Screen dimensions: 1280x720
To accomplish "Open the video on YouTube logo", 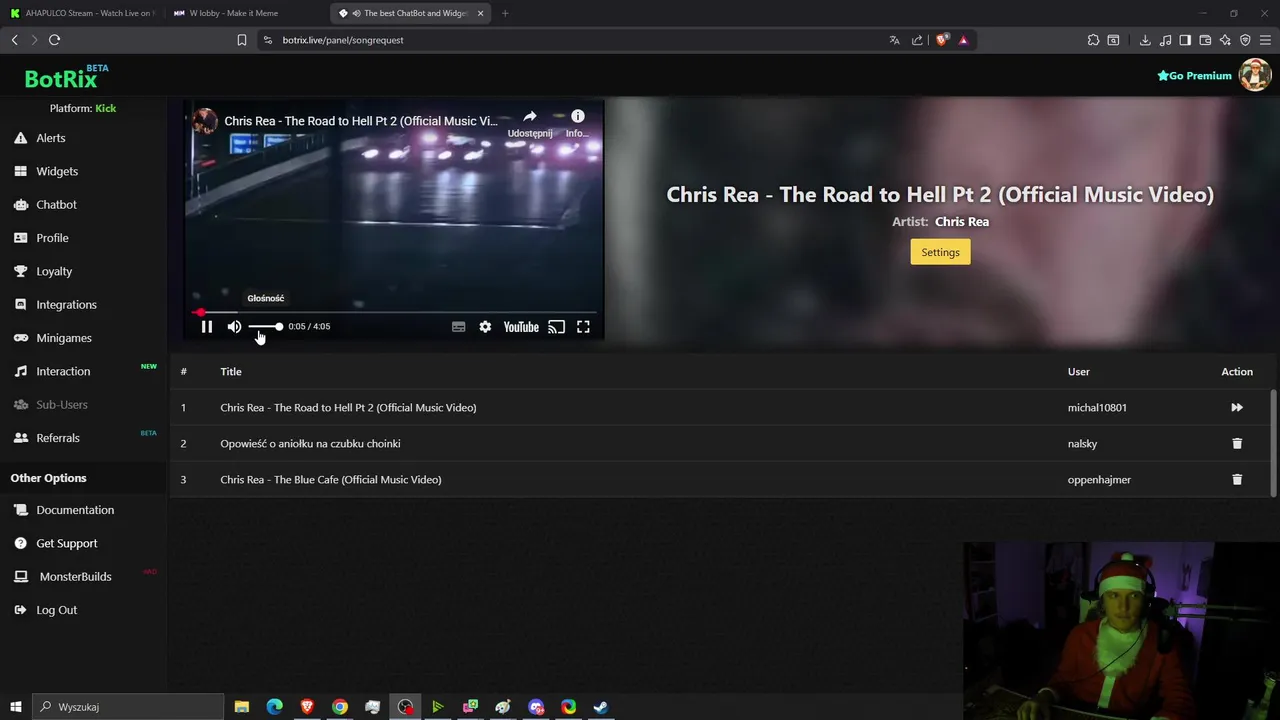I will coord(521,327).
